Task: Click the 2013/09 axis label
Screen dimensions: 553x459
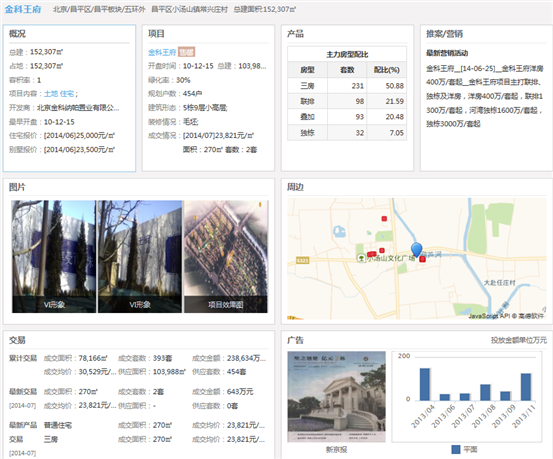Action: click(x=504, y=416)
